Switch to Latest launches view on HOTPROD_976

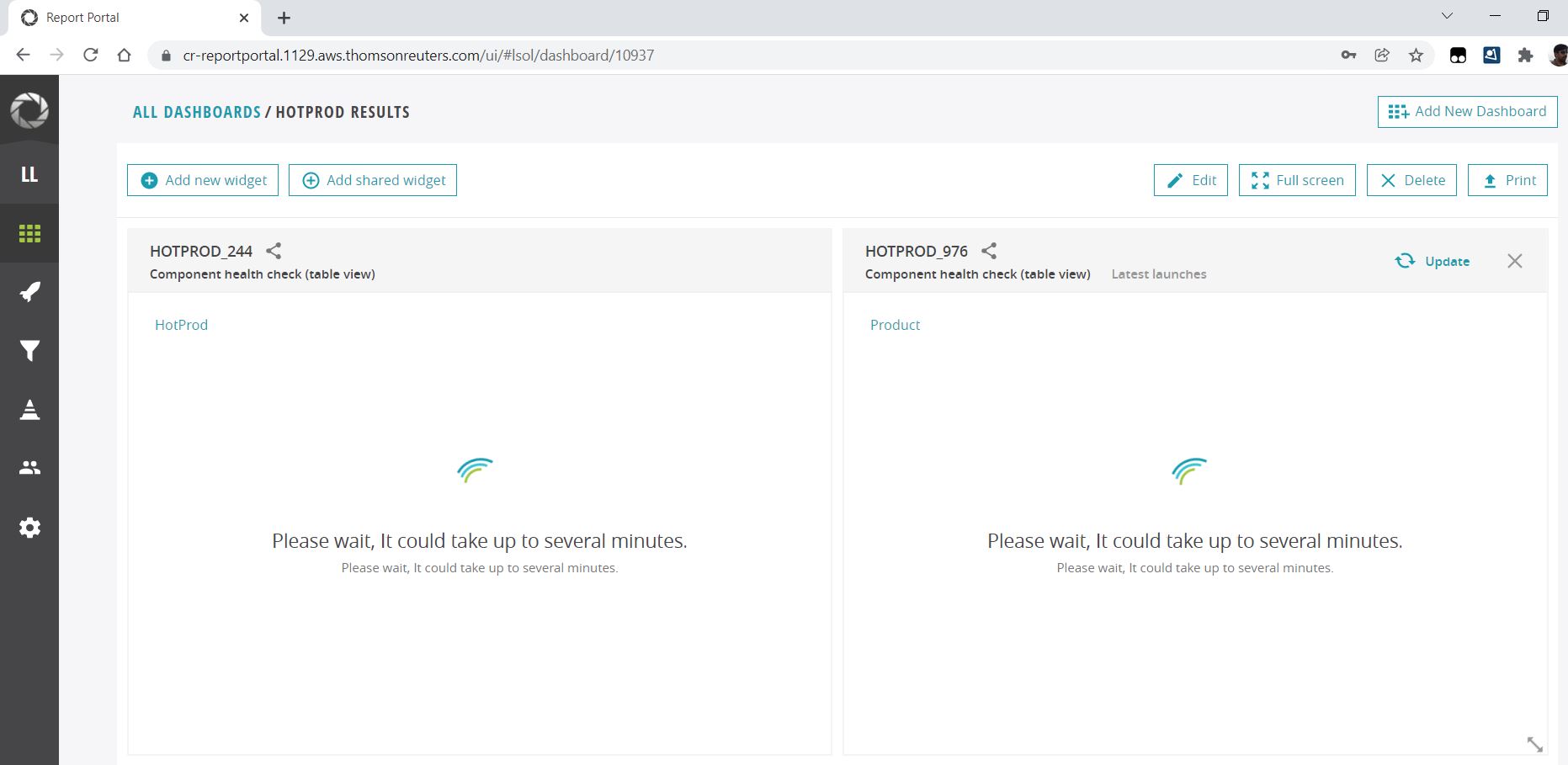point(1158,274)
